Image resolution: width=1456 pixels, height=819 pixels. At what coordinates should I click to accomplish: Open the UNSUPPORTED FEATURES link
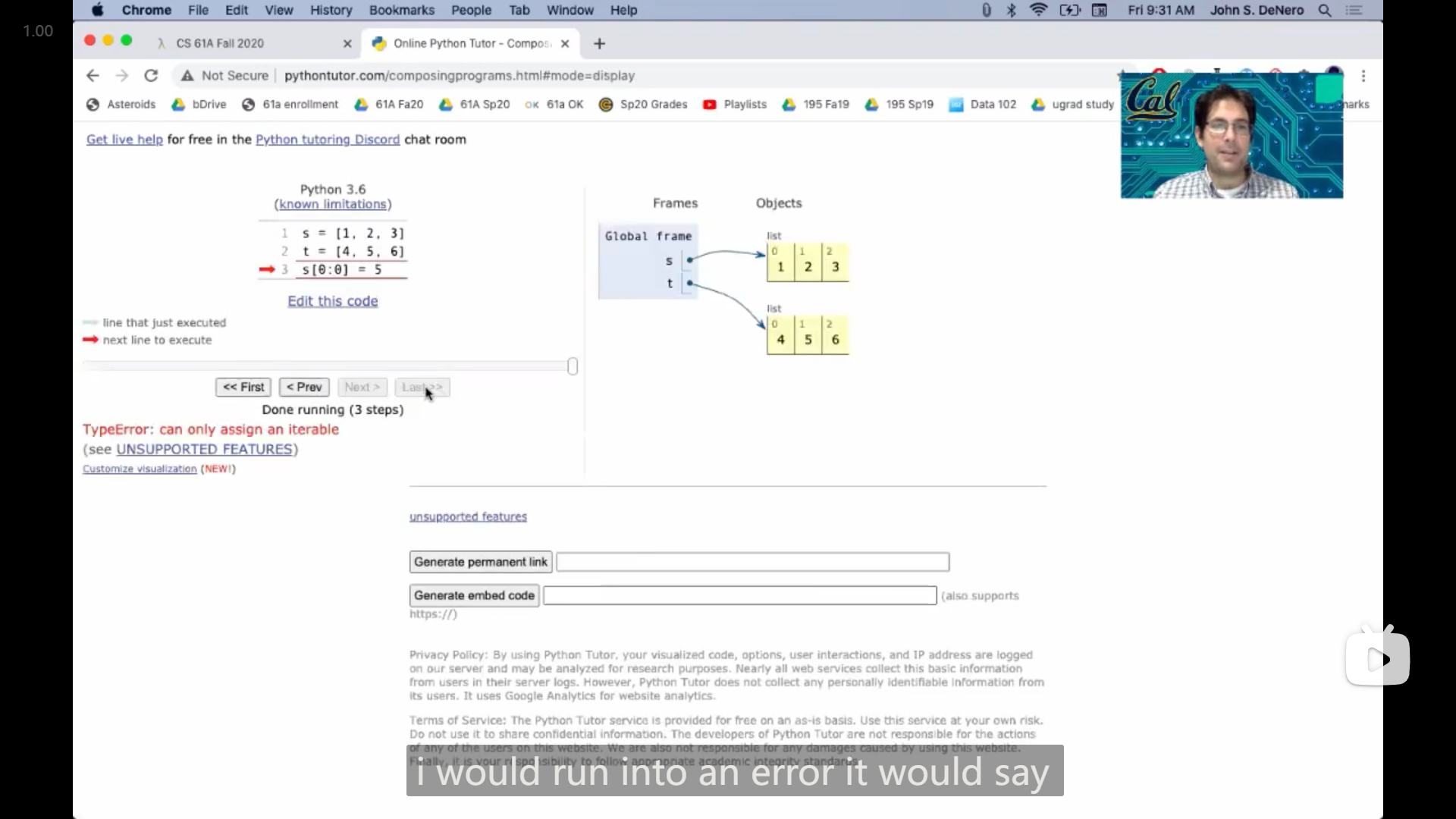205,450
